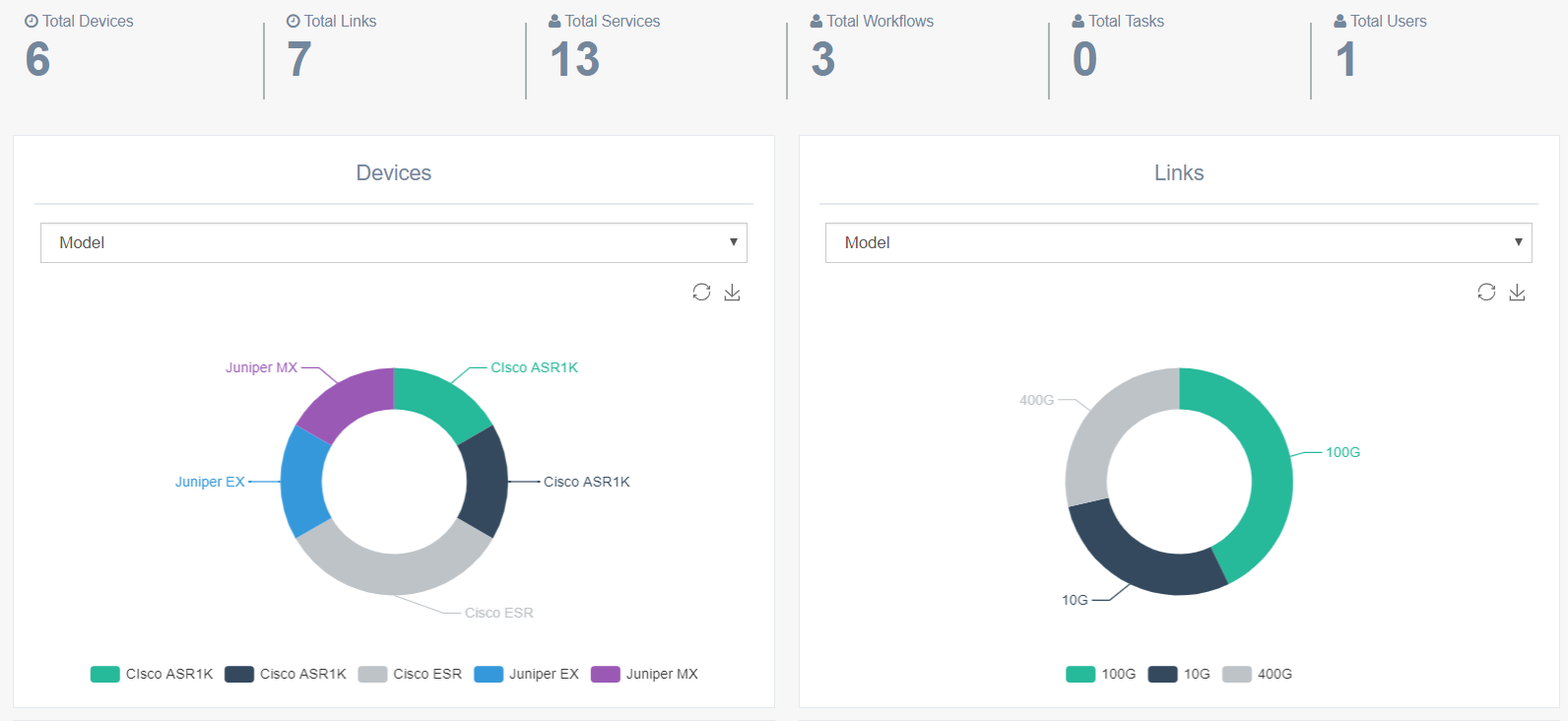
Task: Toggle Juniper MX legend entry
Action: click(644, 674)
